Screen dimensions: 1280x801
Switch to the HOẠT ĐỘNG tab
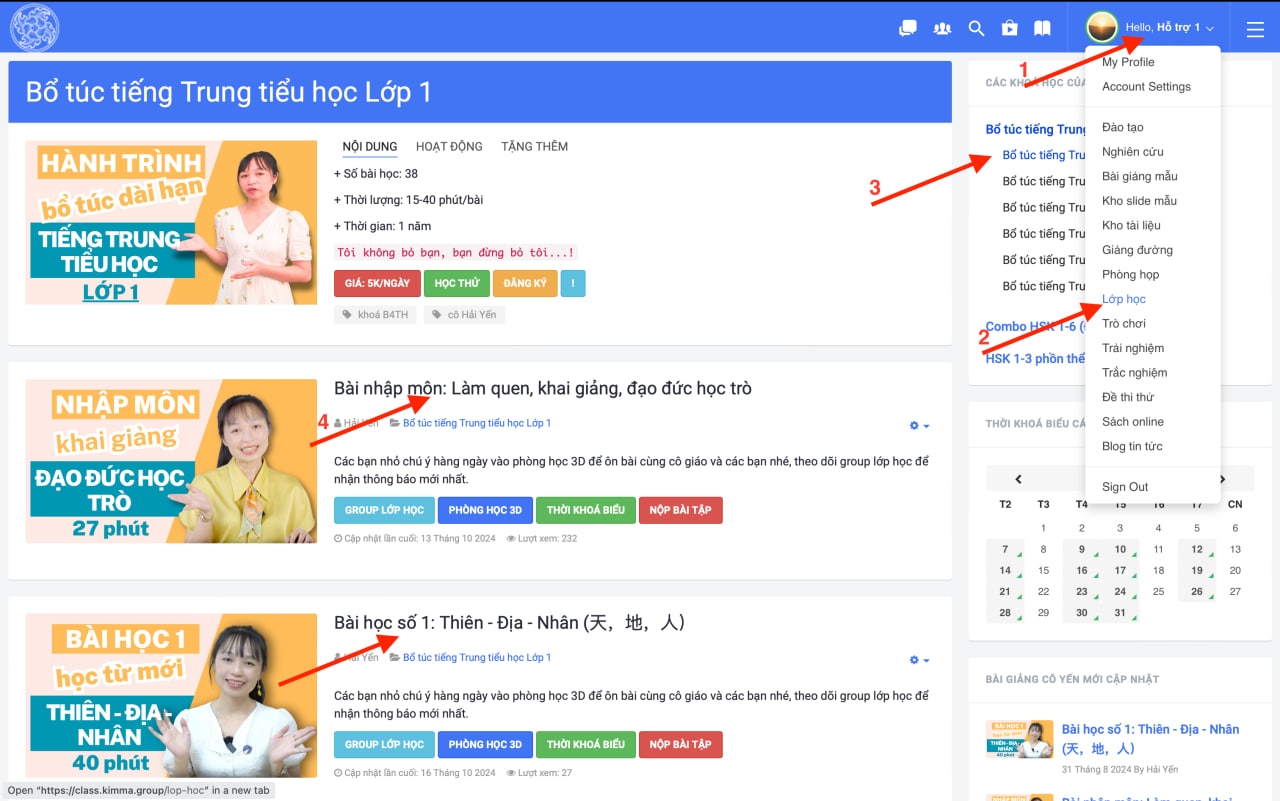pyautogui.click(x=449, y=146)
